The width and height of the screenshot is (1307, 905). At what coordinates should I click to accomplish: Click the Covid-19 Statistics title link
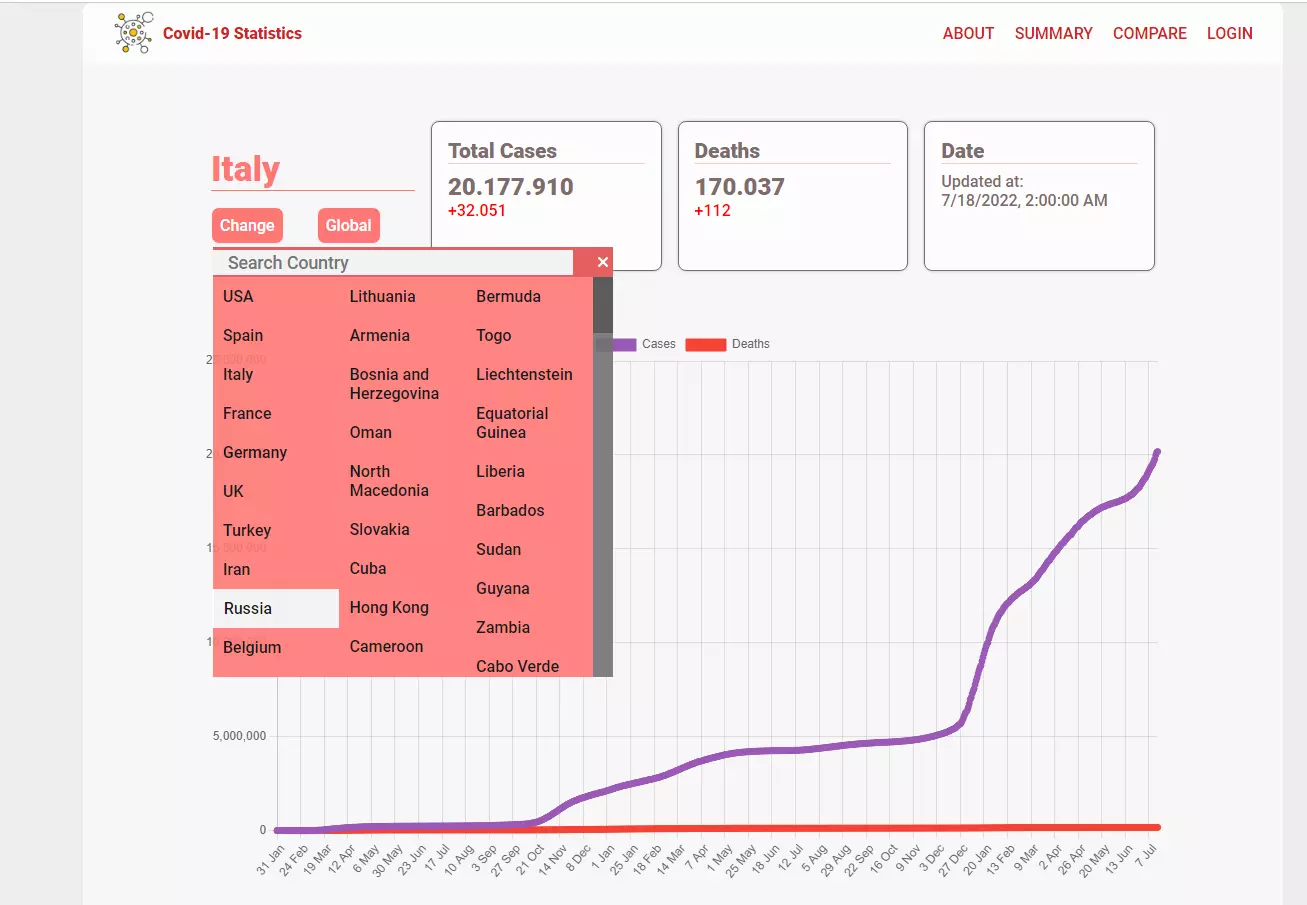tap(232, 33)
